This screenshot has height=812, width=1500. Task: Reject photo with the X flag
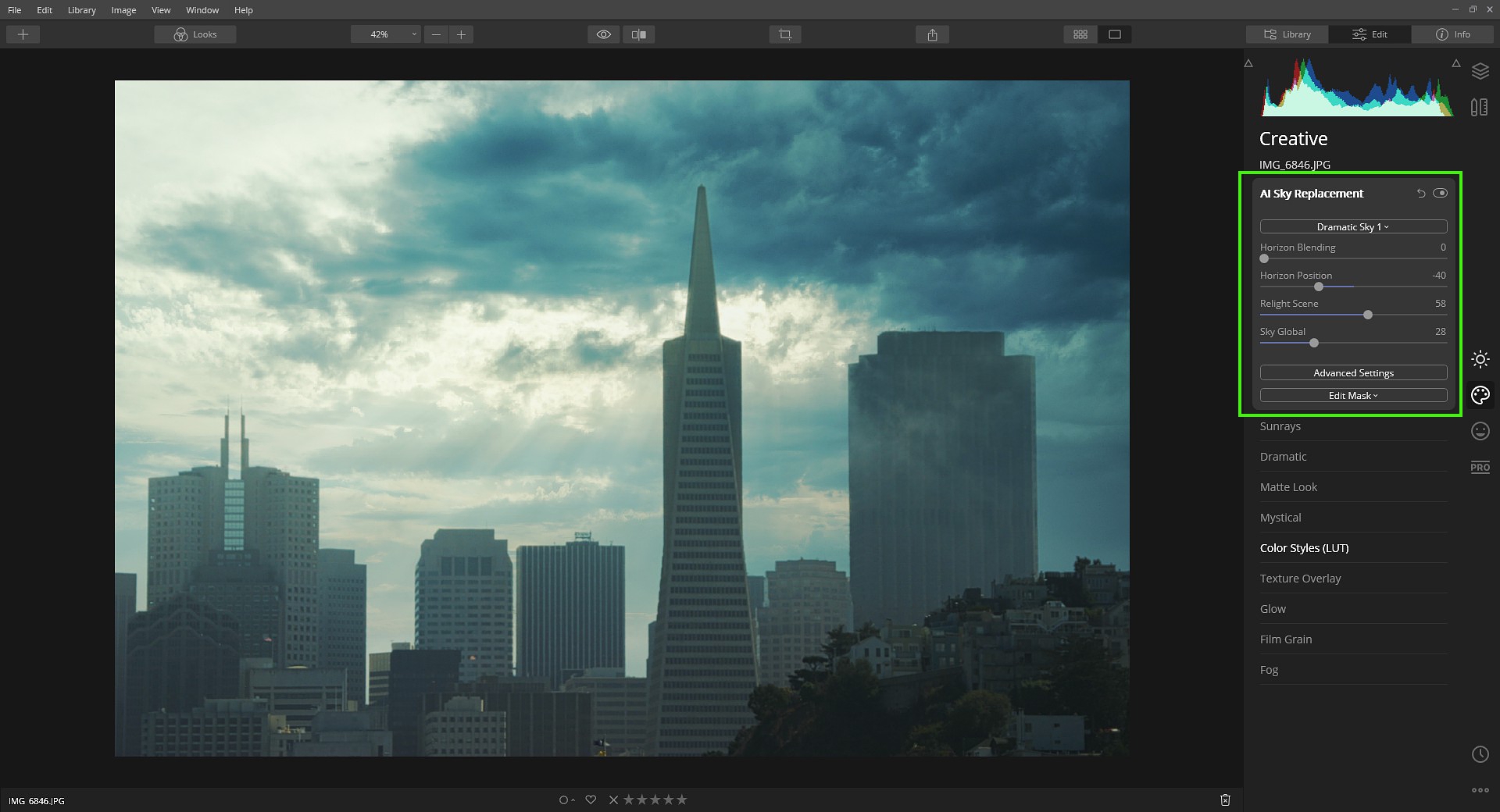click(x=613, y=800)
